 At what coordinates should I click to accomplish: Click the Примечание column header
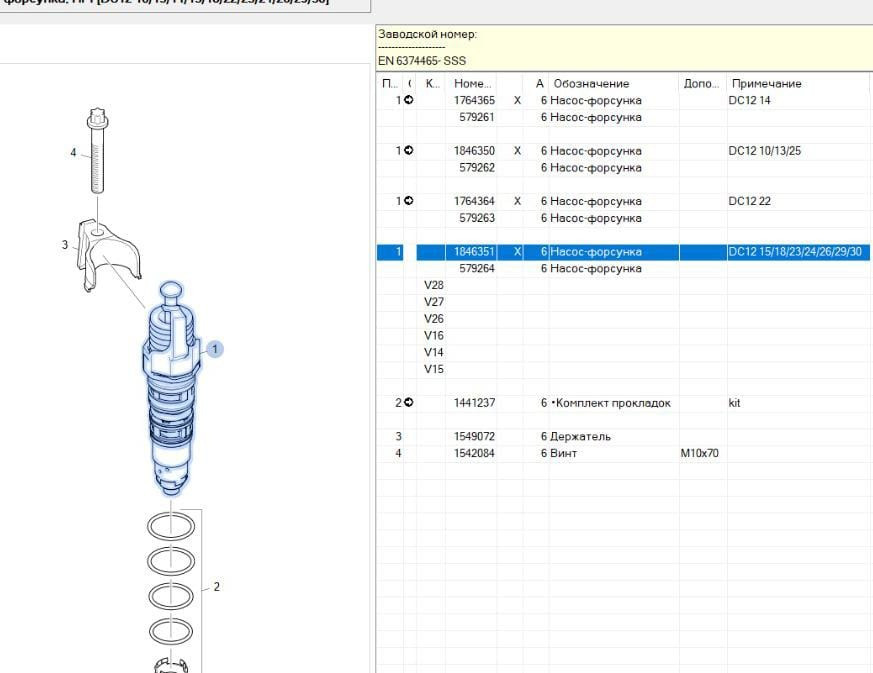pos(766,84)
